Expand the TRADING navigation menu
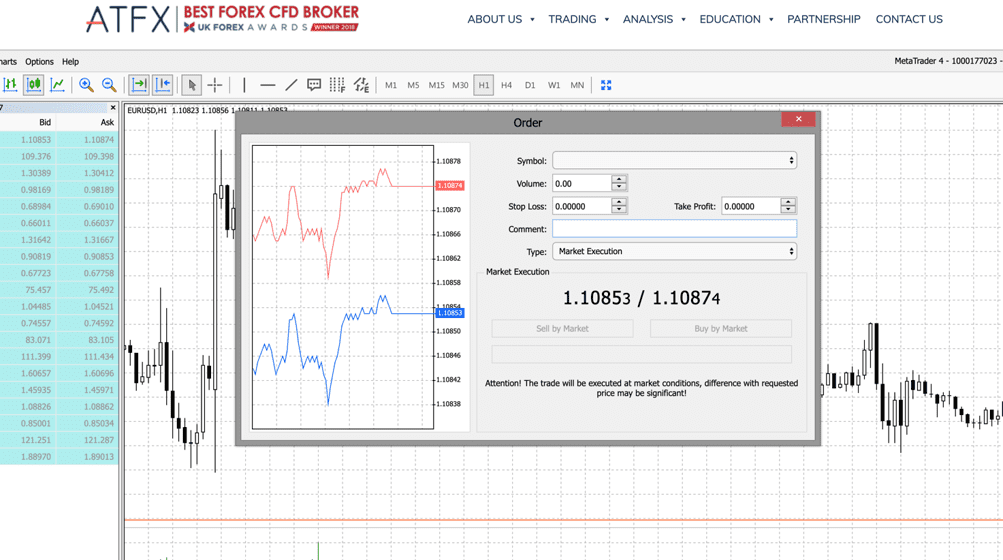 point(578,19)
